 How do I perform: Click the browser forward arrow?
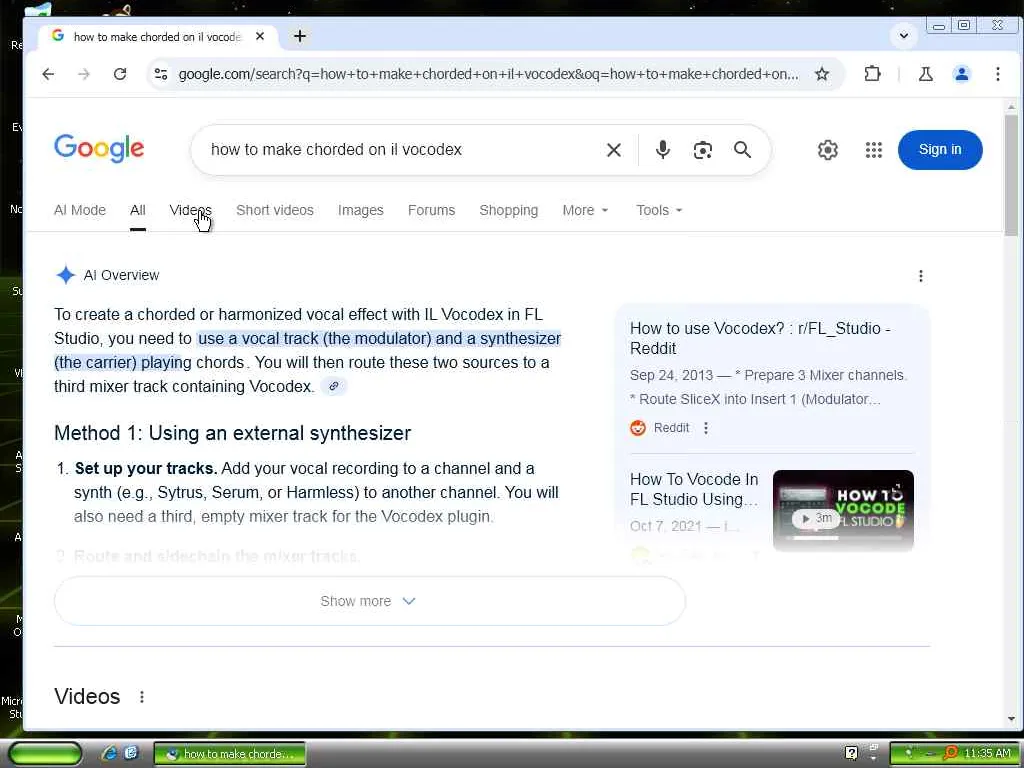point(84,74)
